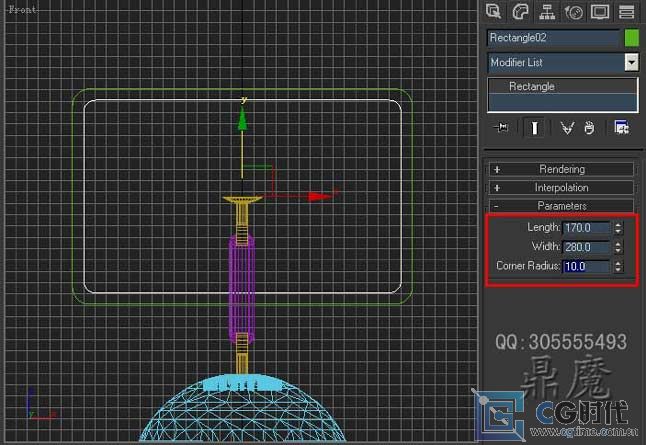The width and height of the screenshot is (646, 445).
Task: Click the Pin Stack icon
Action: pos(501,128)
